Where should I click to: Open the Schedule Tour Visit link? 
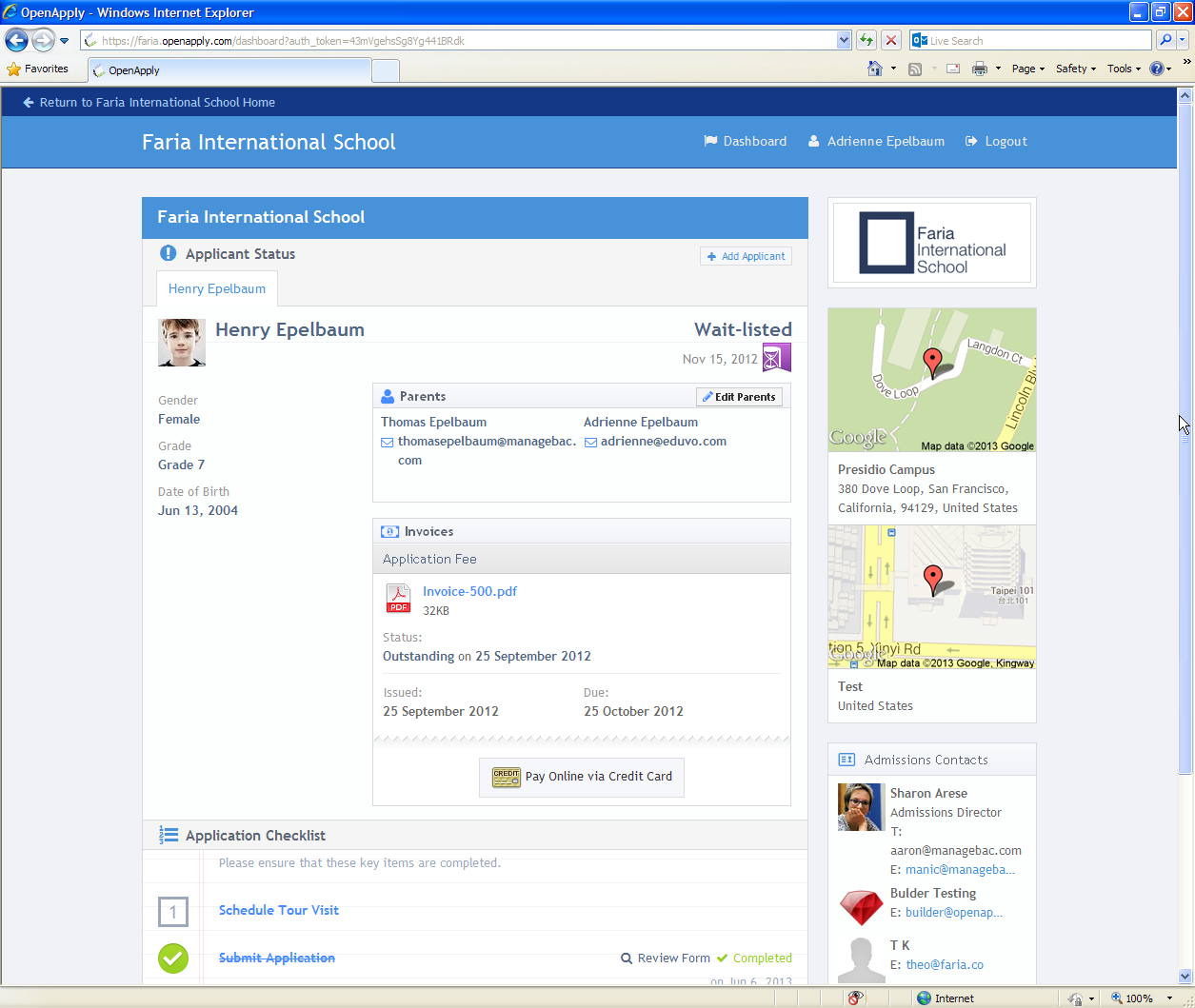pyautogui.click(x=279, y=910)
